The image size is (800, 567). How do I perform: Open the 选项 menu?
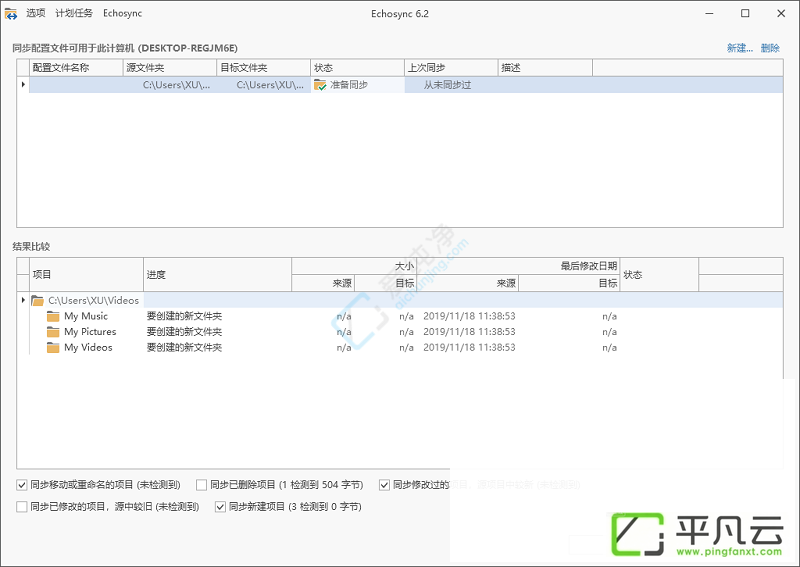coord(36,13)
